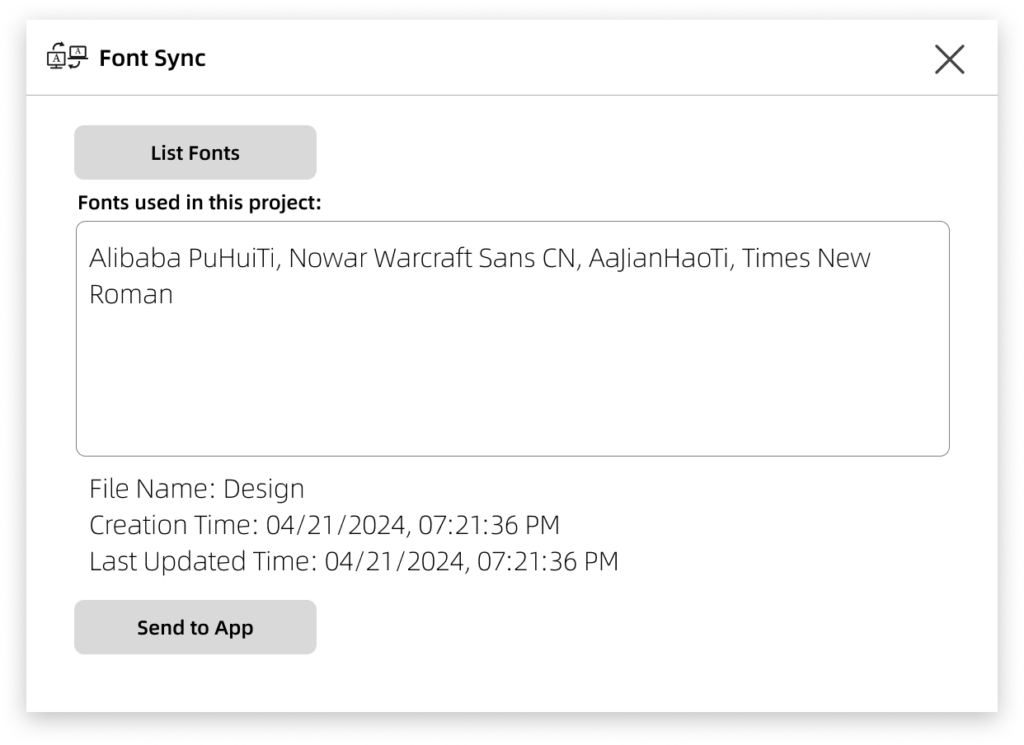Click inside the fonts list text box

(512, 380)
